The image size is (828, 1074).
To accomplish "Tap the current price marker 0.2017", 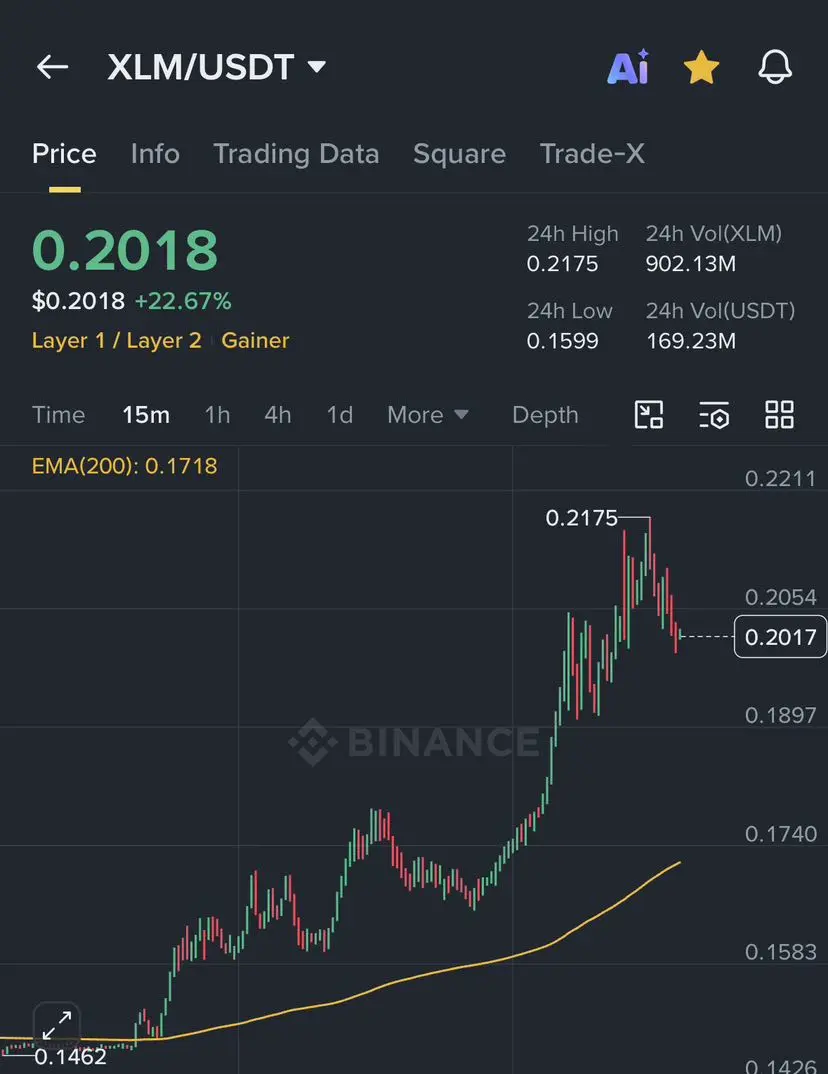I will click(x=780, y=637).
